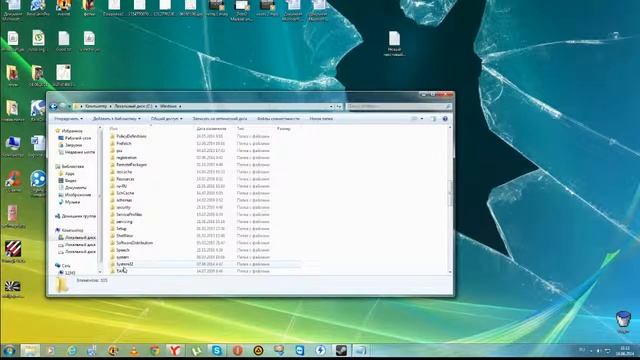Open the view options dropdown arrow
Viewport: 640px width, 360px height.
tap(422, 119)
